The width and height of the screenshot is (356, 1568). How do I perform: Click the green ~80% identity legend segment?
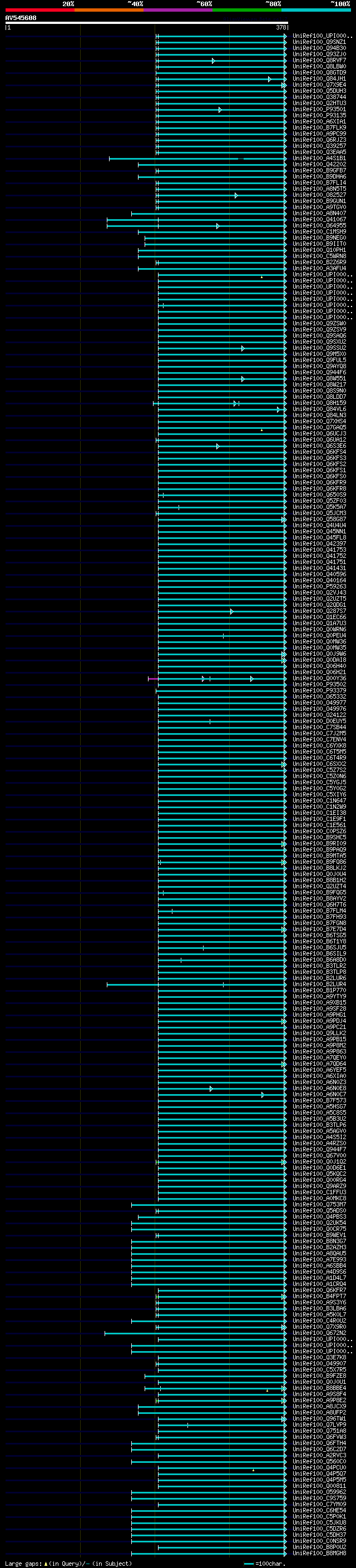pyautogui.click(x=247, y=11)
